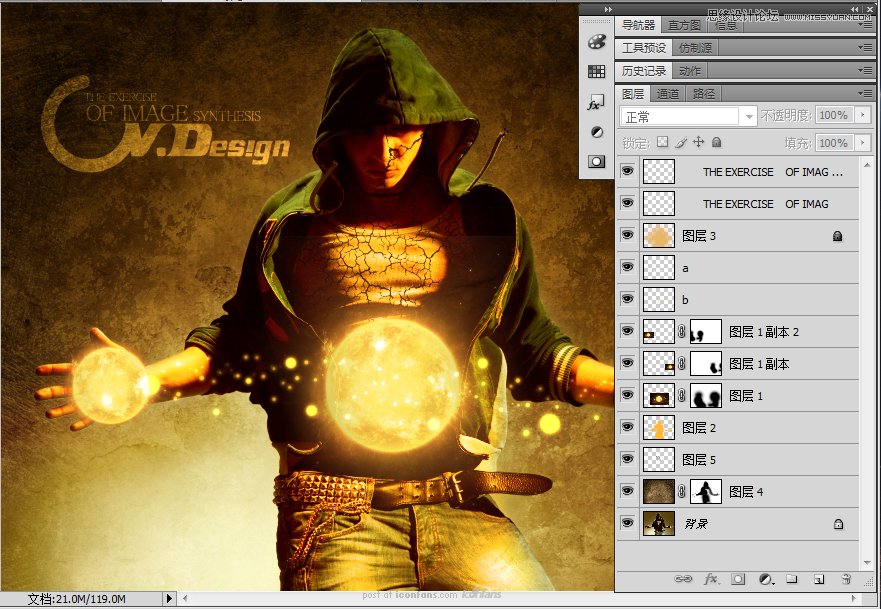Open the Color palette panel icon
881x609 pixels.
596,42
